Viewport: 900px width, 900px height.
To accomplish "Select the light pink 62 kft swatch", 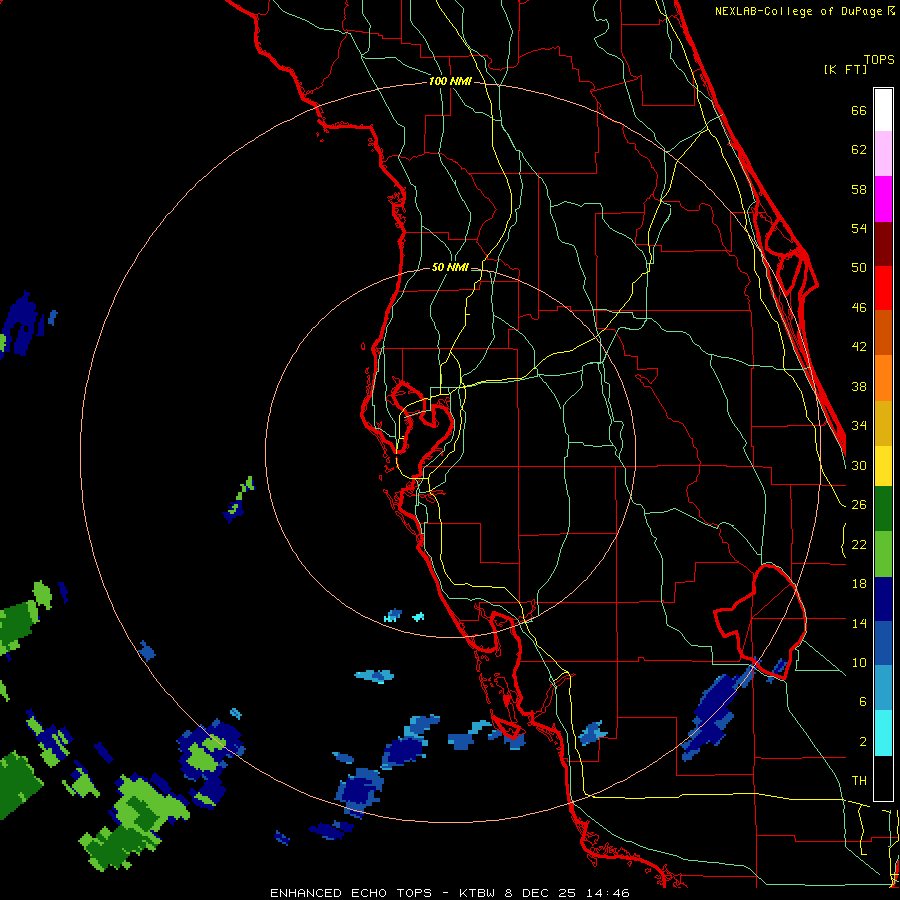I will click(x=883, y=154).
